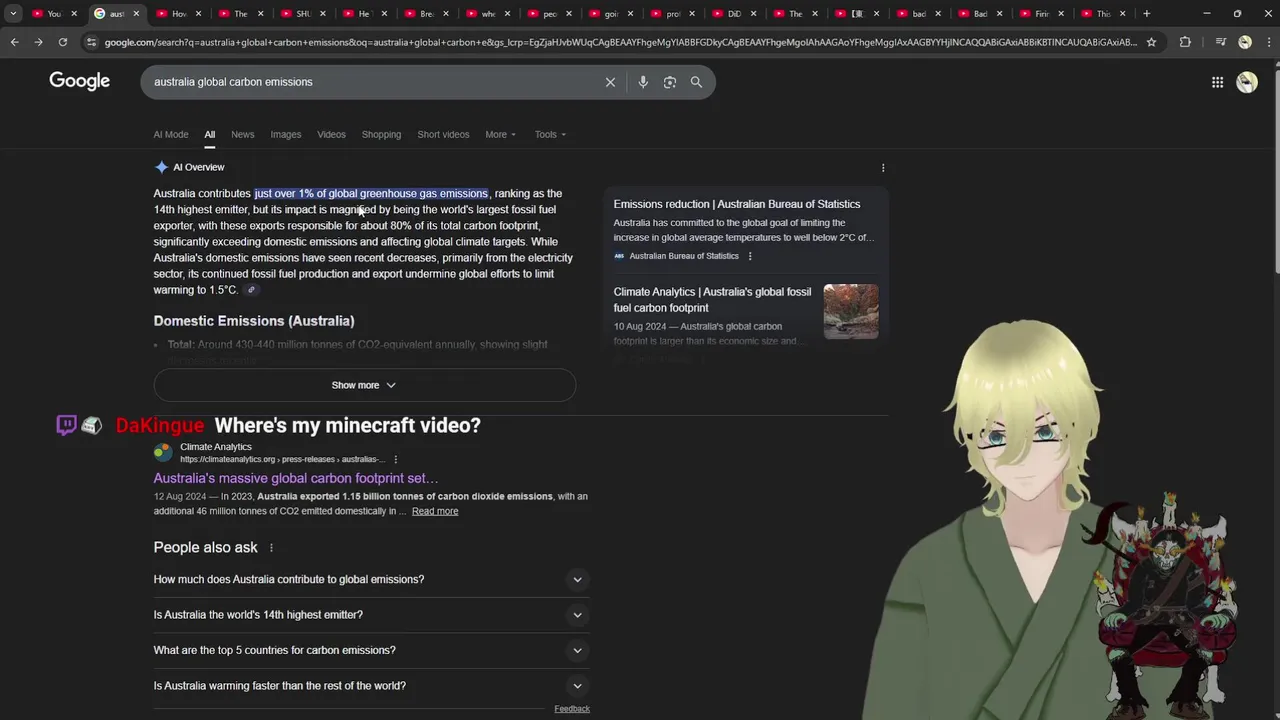This screenshot has width=1280, height=720.
Task: Open the Chrome profile avatar in toolbar
Action: pyautogui.click(x=1245, y=42)
